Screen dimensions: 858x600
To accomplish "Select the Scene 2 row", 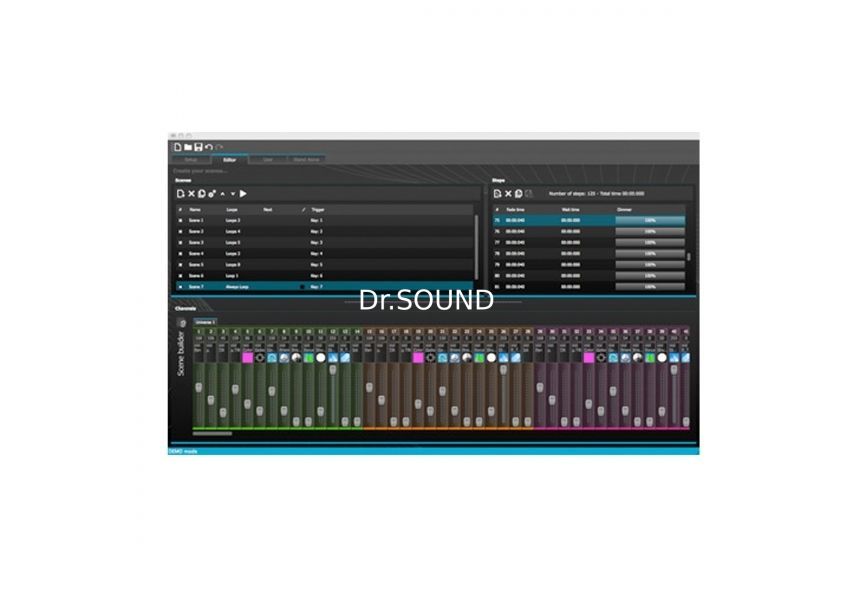I will [x=325, y=231].
